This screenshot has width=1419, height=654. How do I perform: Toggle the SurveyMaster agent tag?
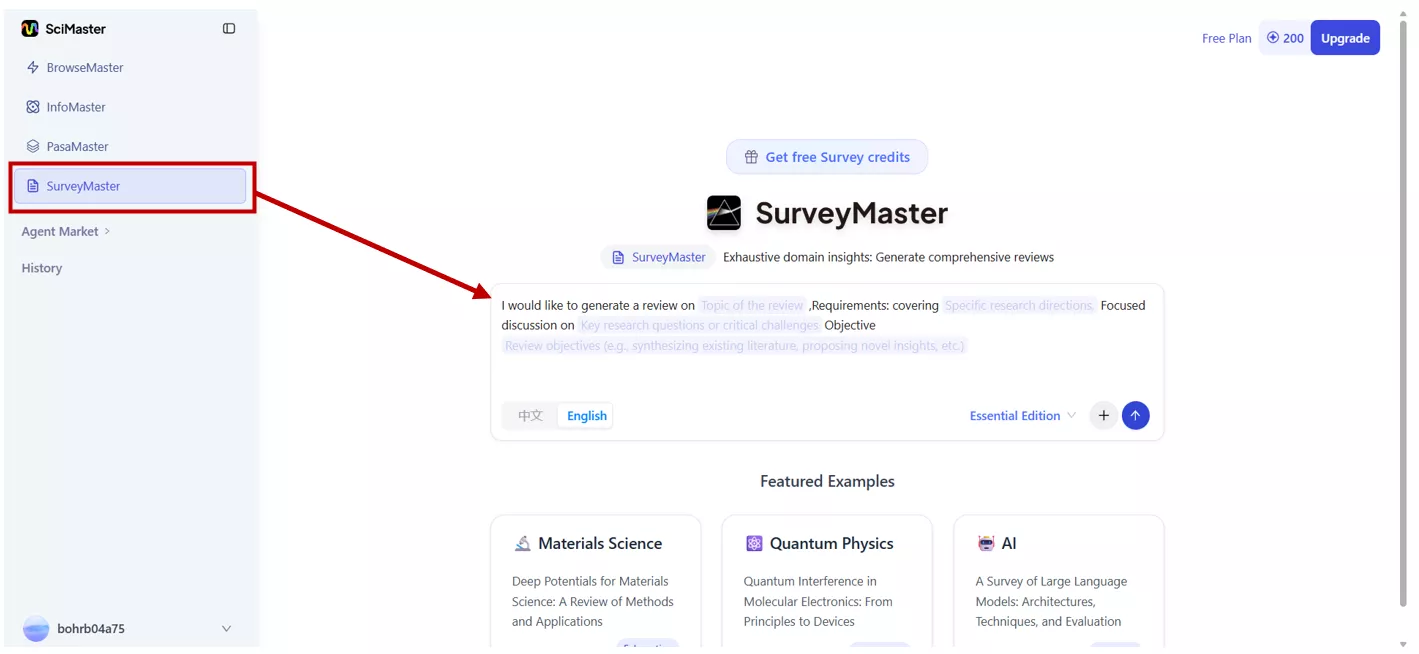[658, 257]
